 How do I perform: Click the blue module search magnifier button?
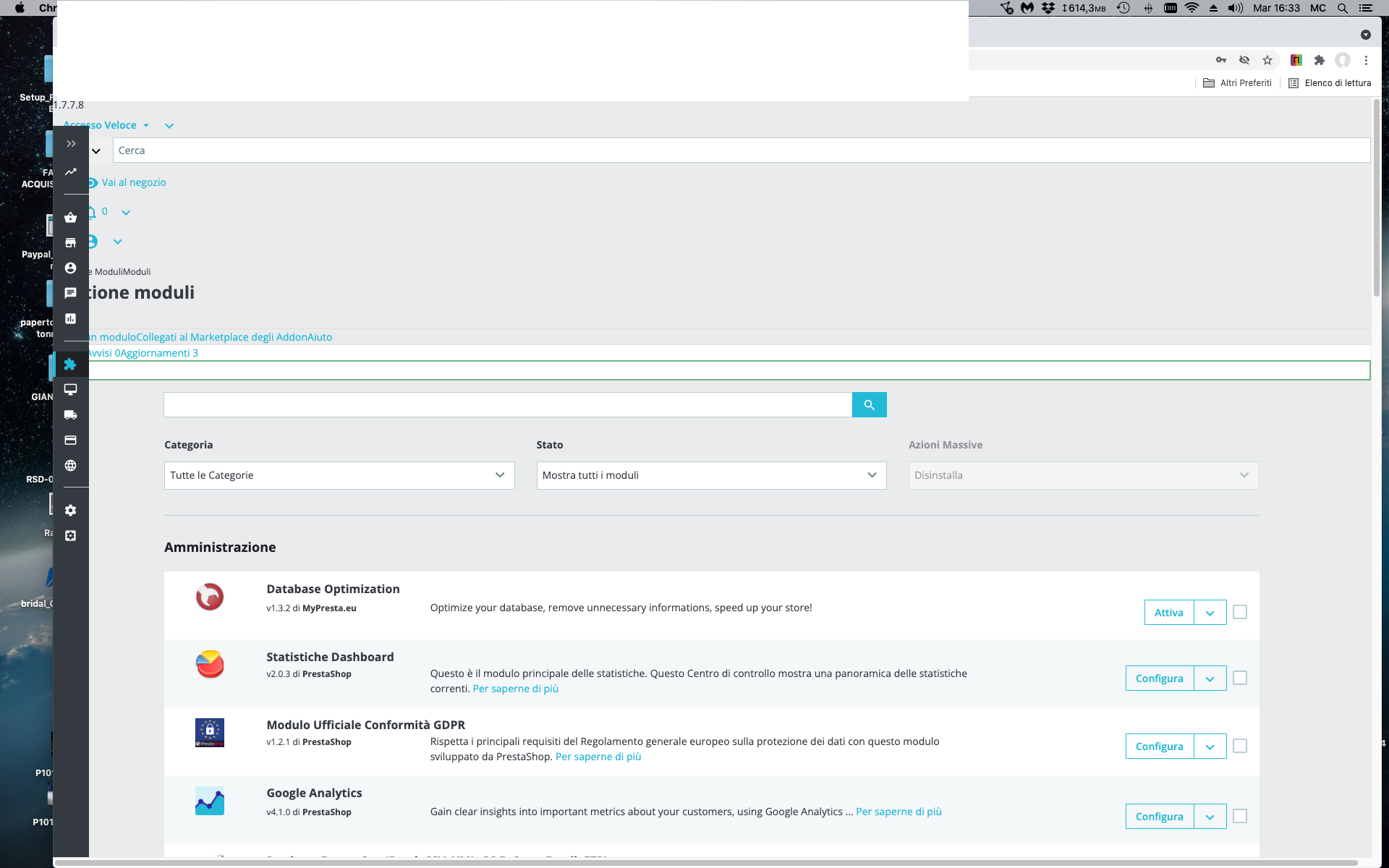pos(869,405)
